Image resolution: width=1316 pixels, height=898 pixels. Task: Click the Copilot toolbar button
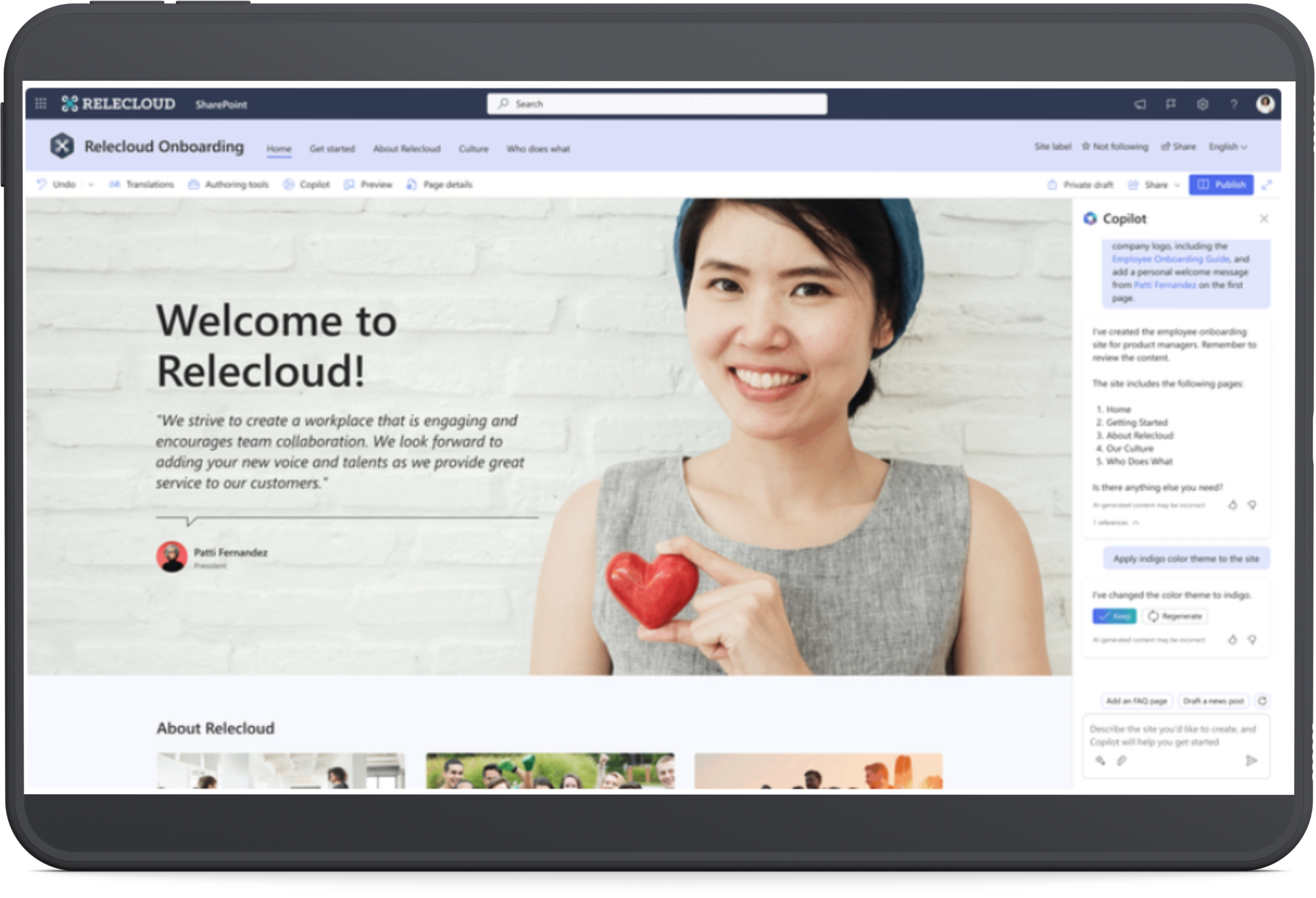pos(306,184)
